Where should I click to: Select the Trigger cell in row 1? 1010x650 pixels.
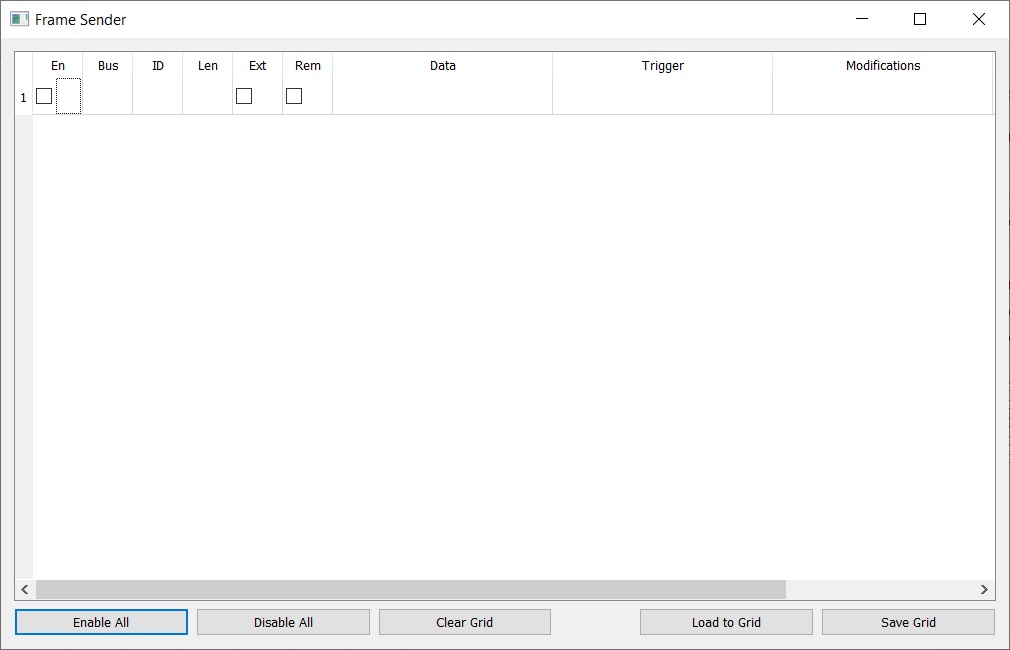[x=662, y=97]
